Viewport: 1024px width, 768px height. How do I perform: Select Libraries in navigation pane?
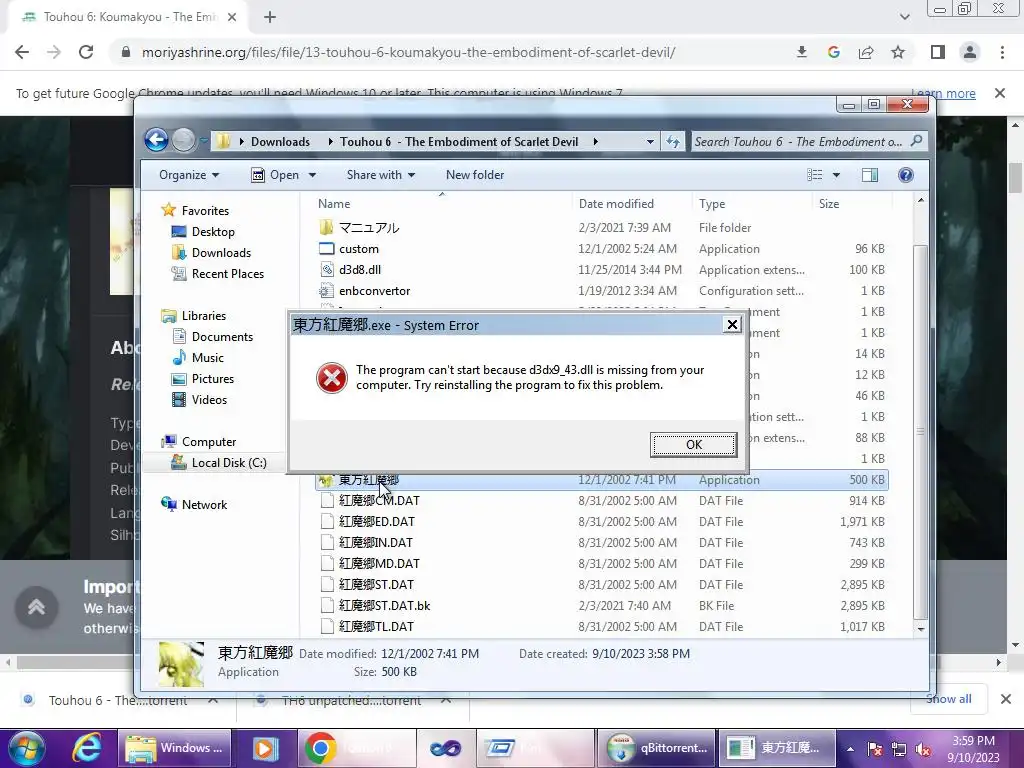pos(204,316)
